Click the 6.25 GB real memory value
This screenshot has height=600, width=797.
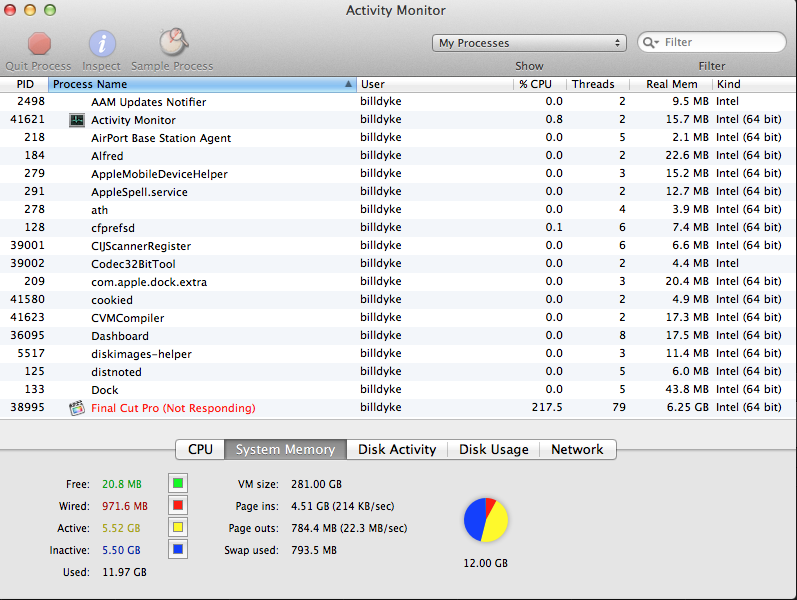click(x=688, y=407)
